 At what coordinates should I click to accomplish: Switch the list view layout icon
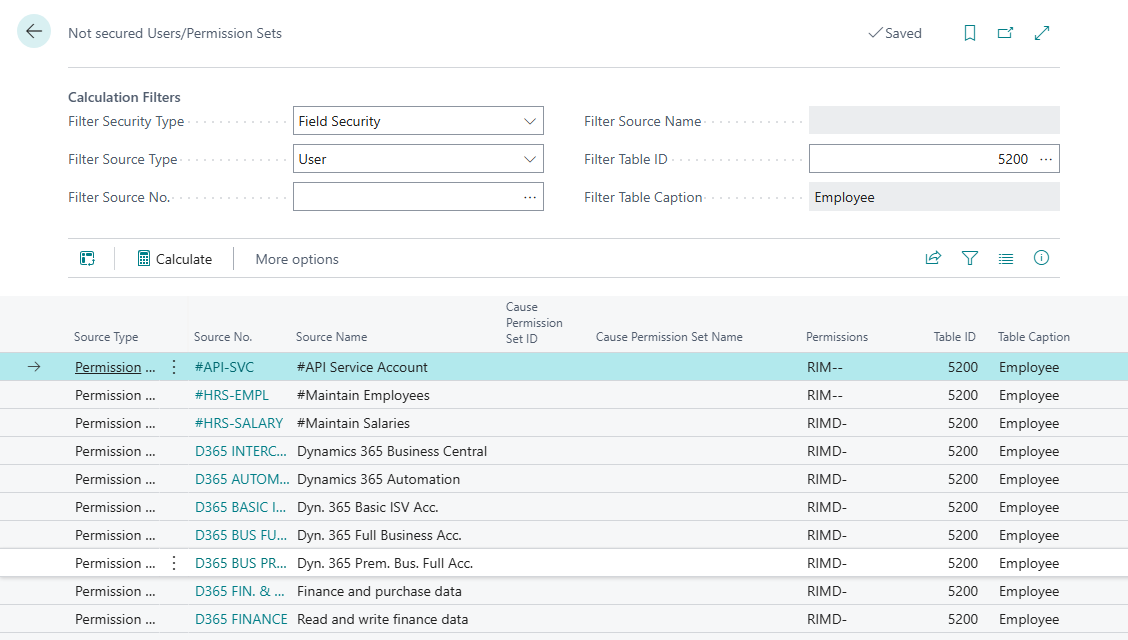pos(1006,258)
